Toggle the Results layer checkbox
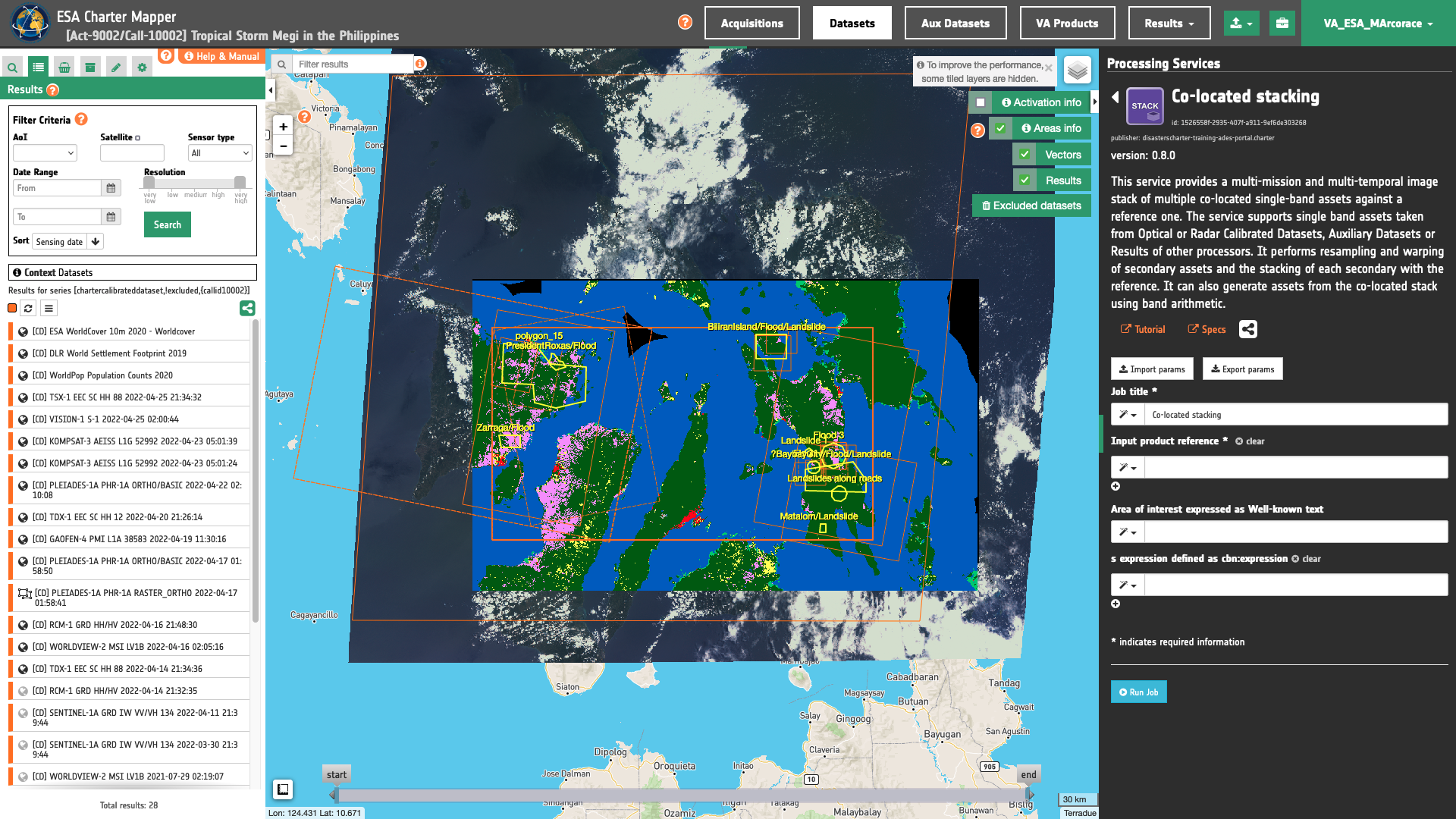The width and height of the screenshot is (1456, 819). 1025,180
